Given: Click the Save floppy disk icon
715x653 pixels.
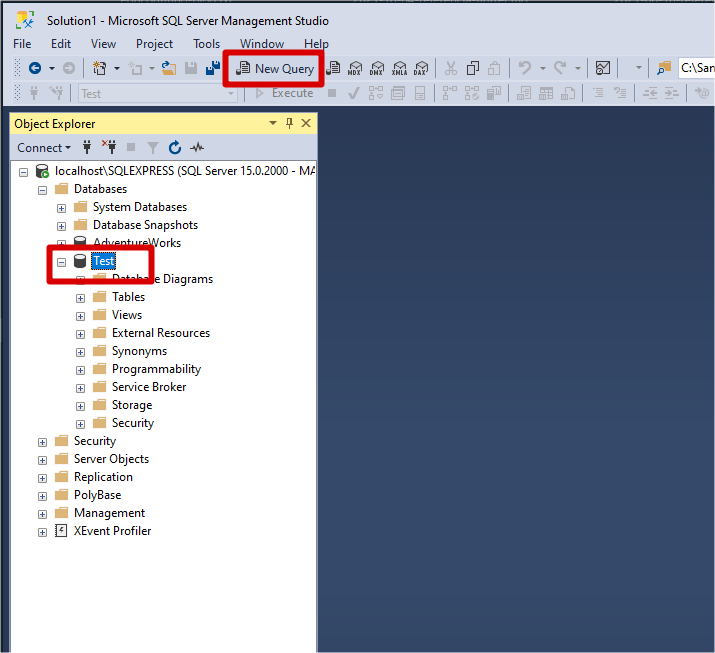Looking at the screenshot, I should (x=191, y=68).
